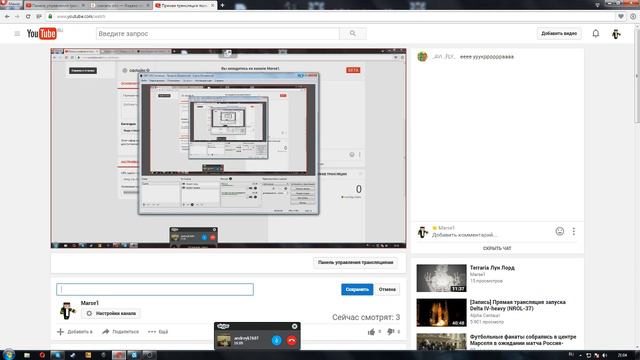Image resolution: width=640 pixels, height=360 pixels.
Task: Switch to the first YouTube dashboard tab
Action: point(55,5)
